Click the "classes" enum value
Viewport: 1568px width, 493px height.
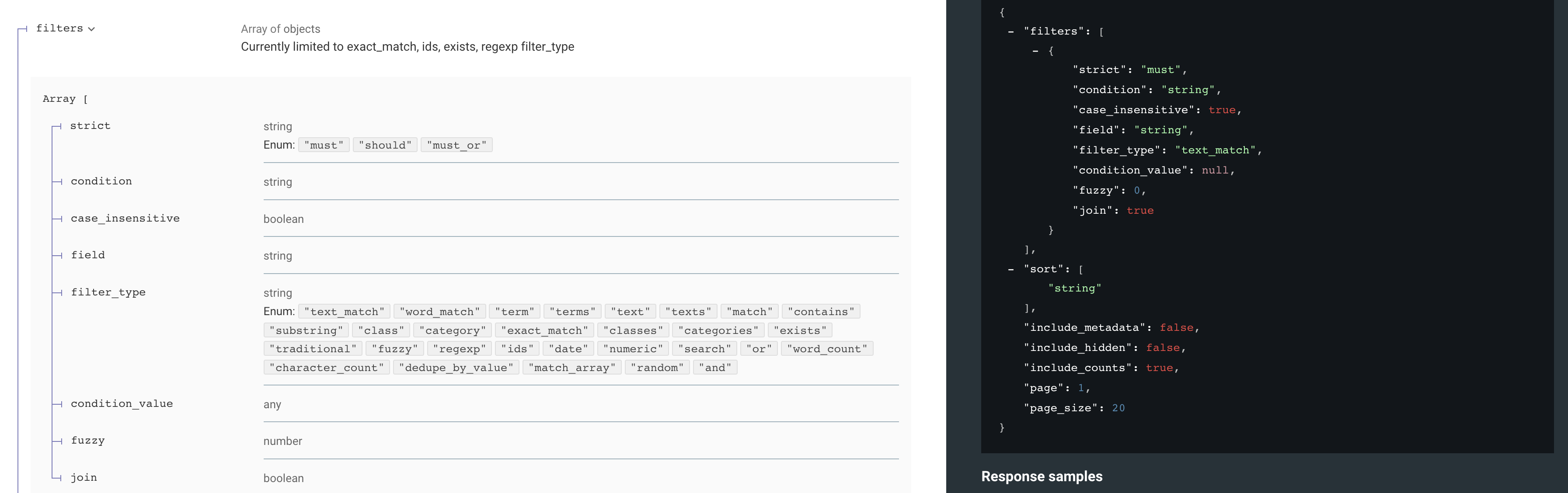[633, 330]
